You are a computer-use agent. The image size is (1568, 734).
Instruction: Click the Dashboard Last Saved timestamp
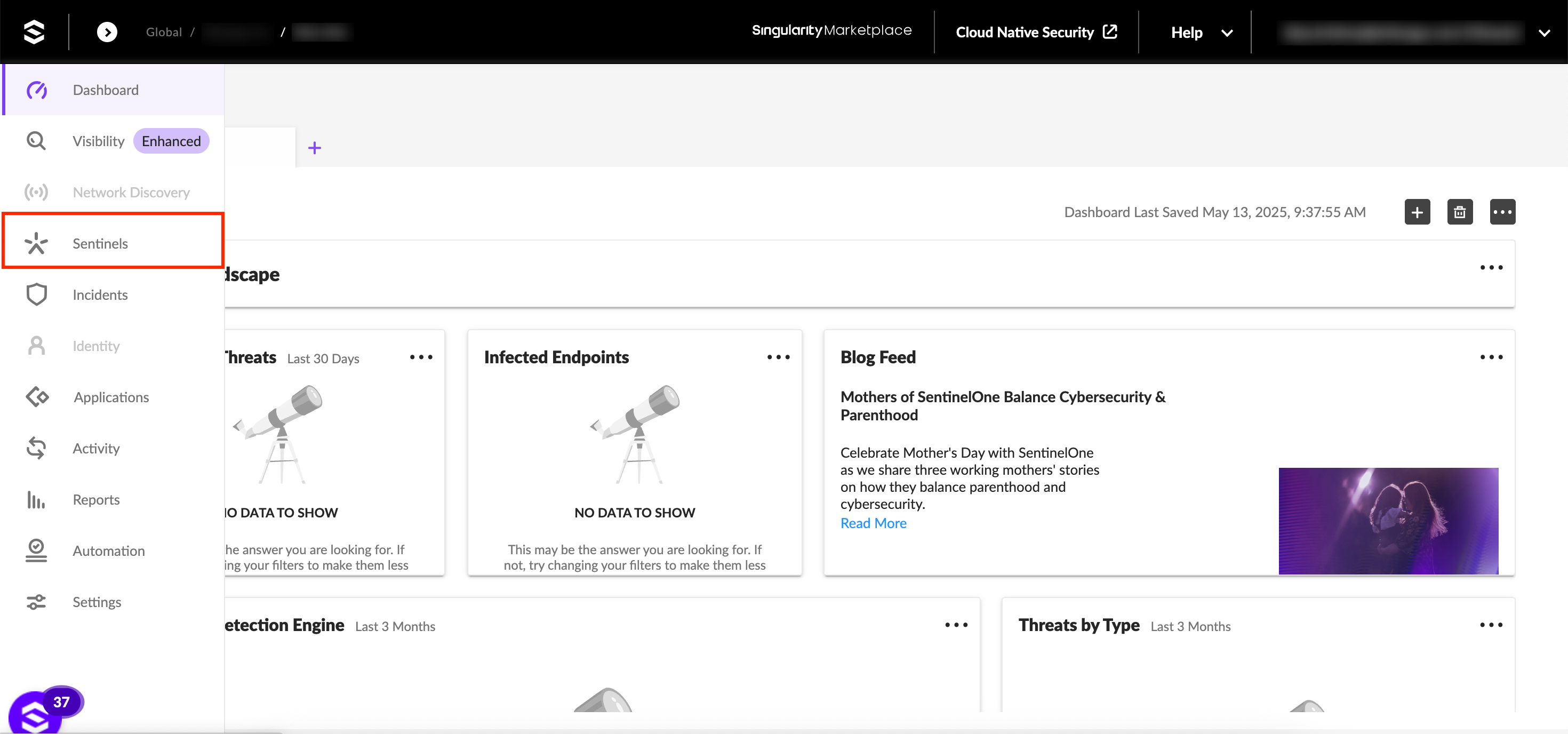pyautogui.click(x=1214, y=212)
